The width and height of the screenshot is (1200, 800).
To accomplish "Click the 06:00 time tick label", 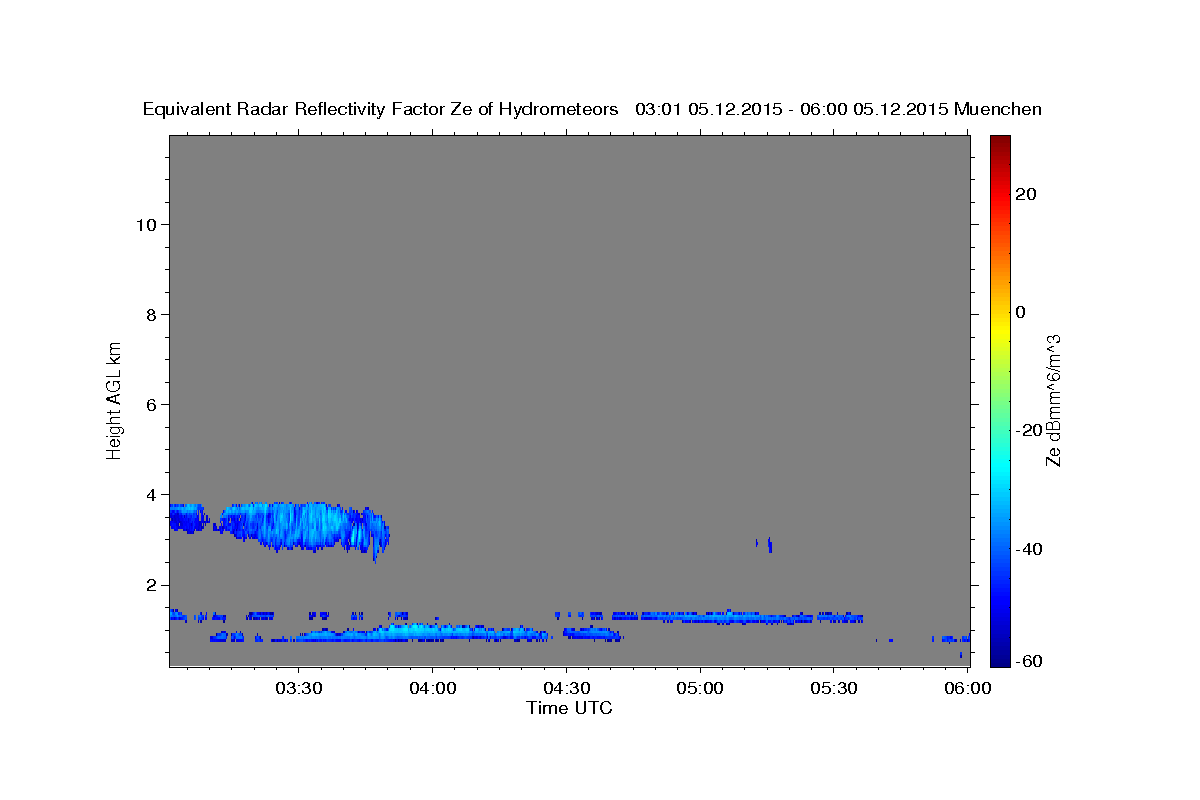I will pyautogui.click(x=969, y=689).
